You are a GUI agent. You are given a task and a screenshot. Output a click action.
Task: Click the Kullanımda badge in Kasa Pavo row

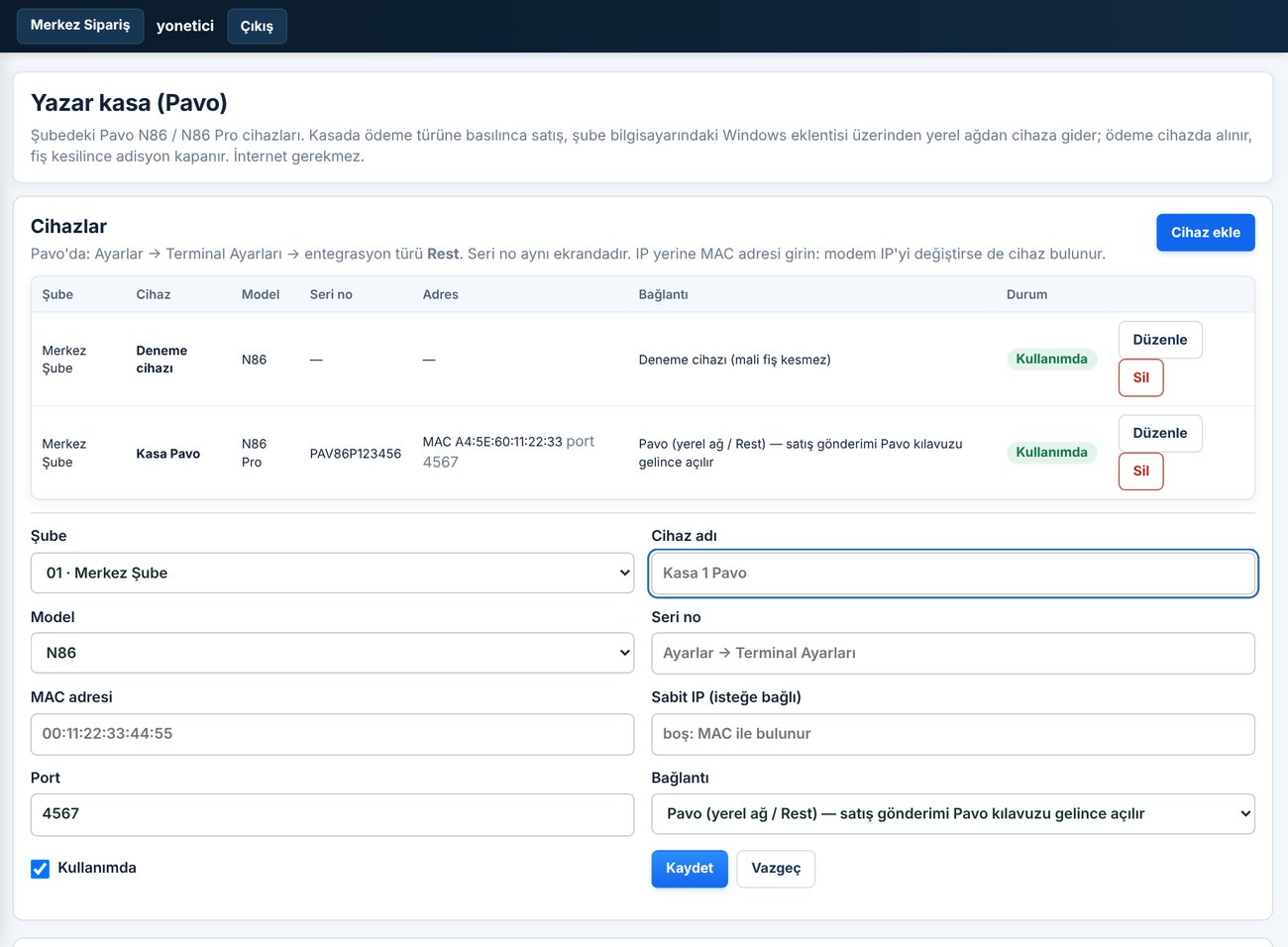1051,452
